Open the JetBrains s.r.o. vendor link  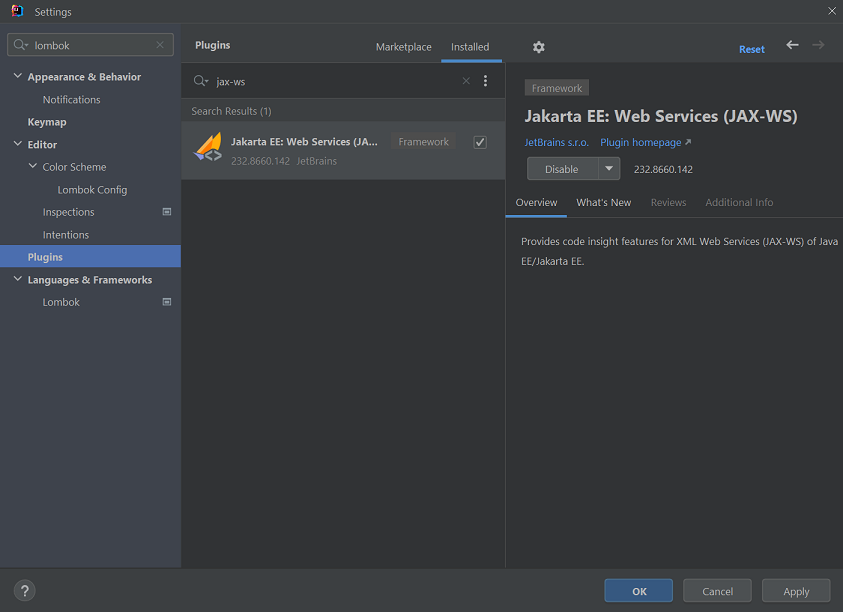click(x=556, y=143)
